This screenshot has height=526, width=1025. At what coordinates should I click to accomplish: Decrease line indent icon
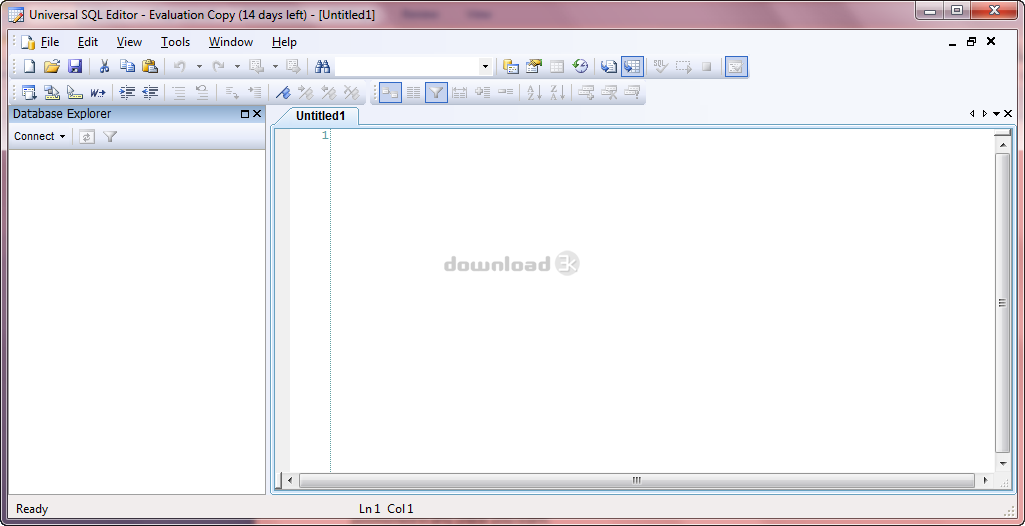[150, 93]
